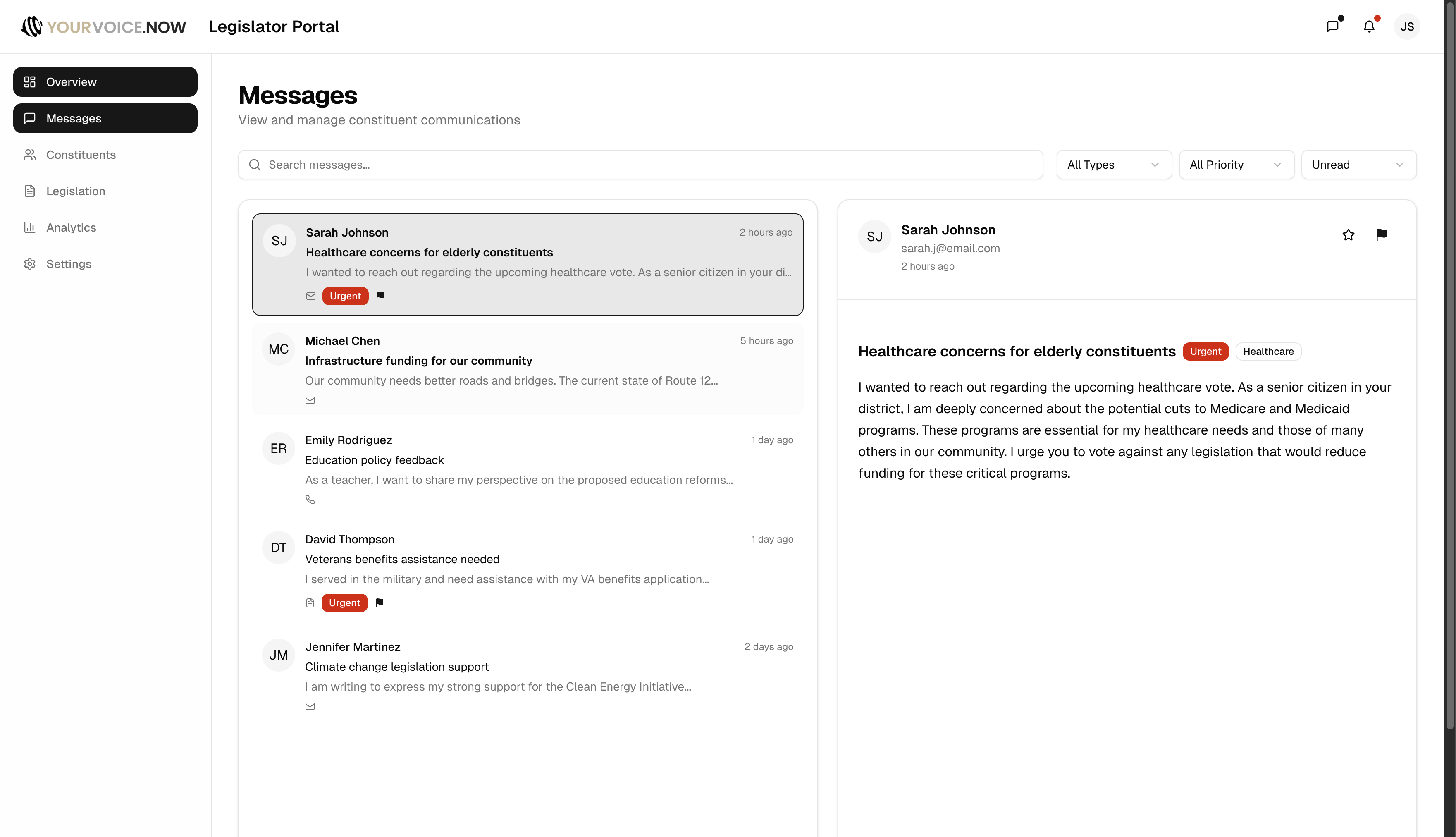
Task: Click the envelope icon on Michael Chen's message
Action: 310,400
